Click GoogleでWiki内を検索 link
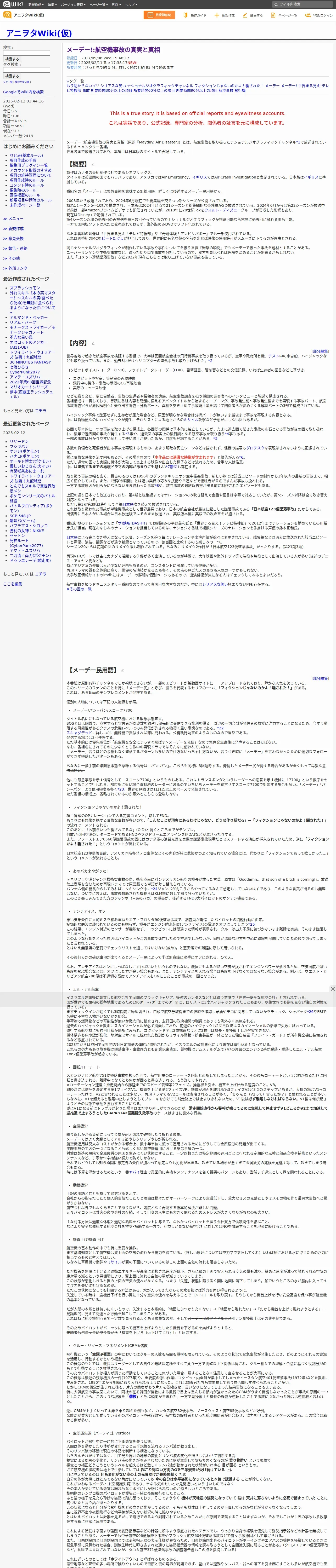 [23, 92]
